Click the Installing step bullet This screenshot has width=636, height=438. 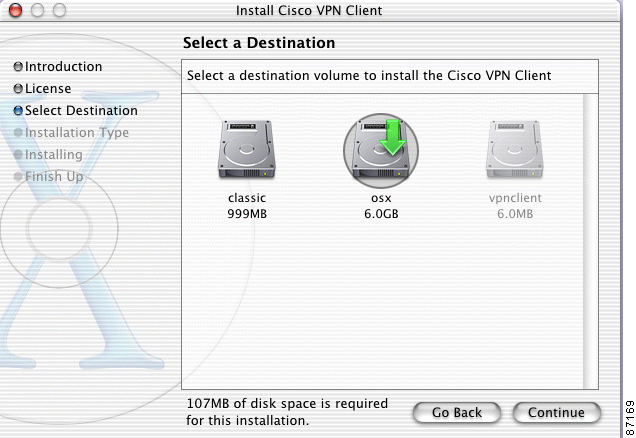pyautogui.click(x=18, y=155)
